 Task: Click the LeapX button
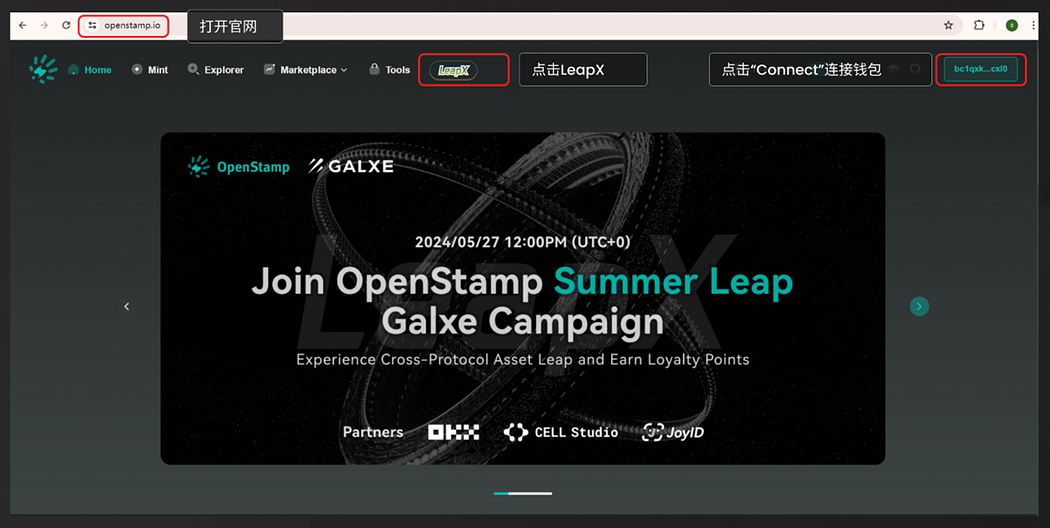tap(453, 70)
